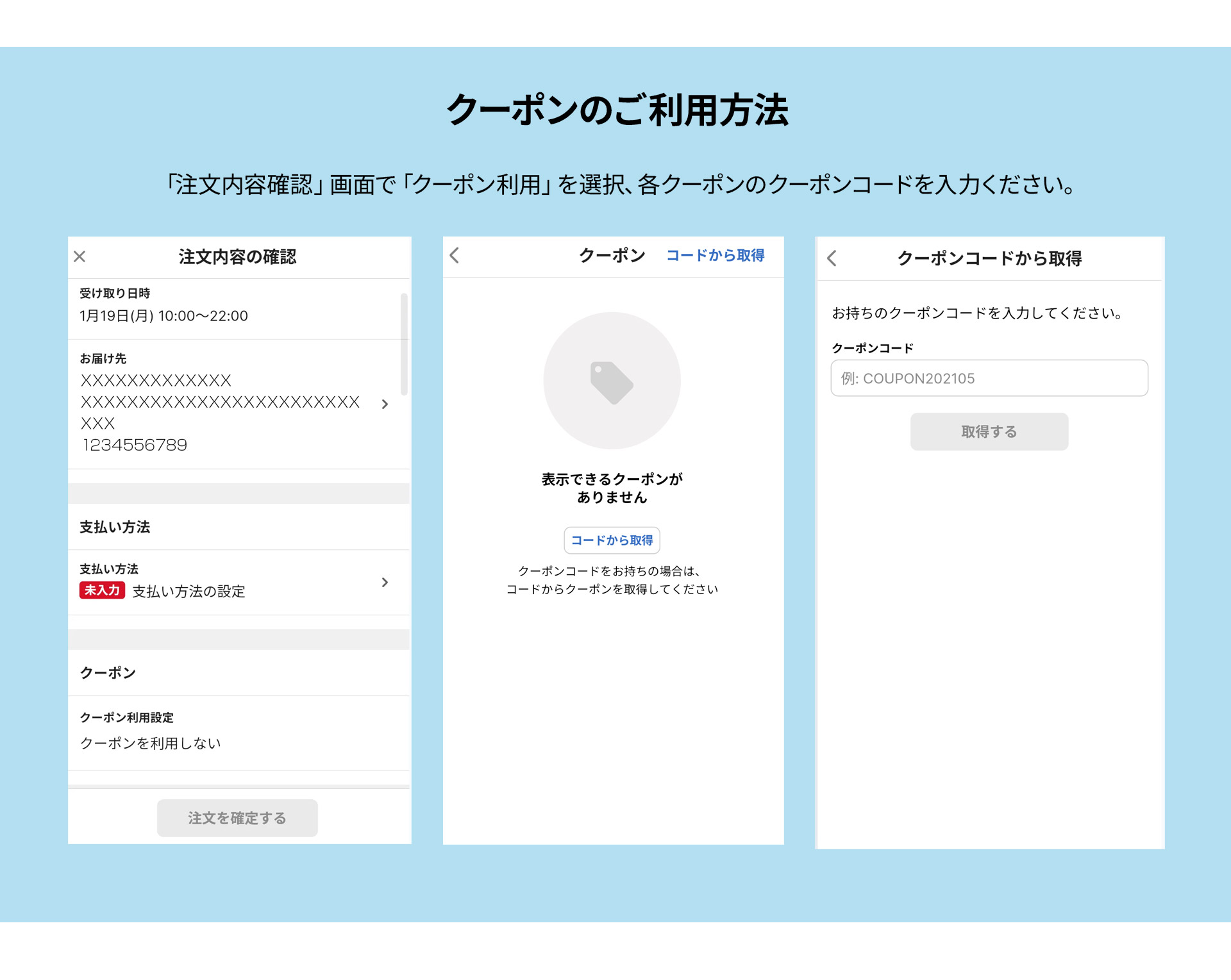This screenshot has height=980, width=1231.
Task: Click クーポンのご利用方法 page title
Action: (x=617, y=110)
